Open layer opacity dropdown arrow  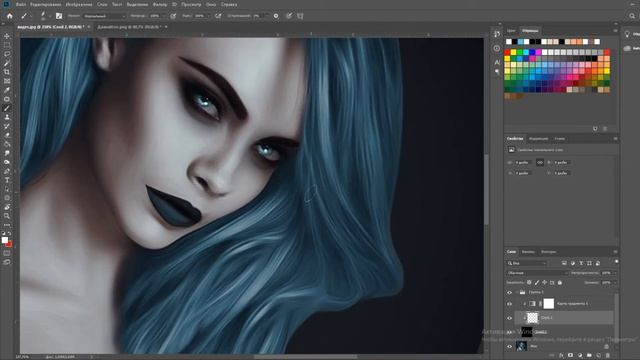(615, 273)
